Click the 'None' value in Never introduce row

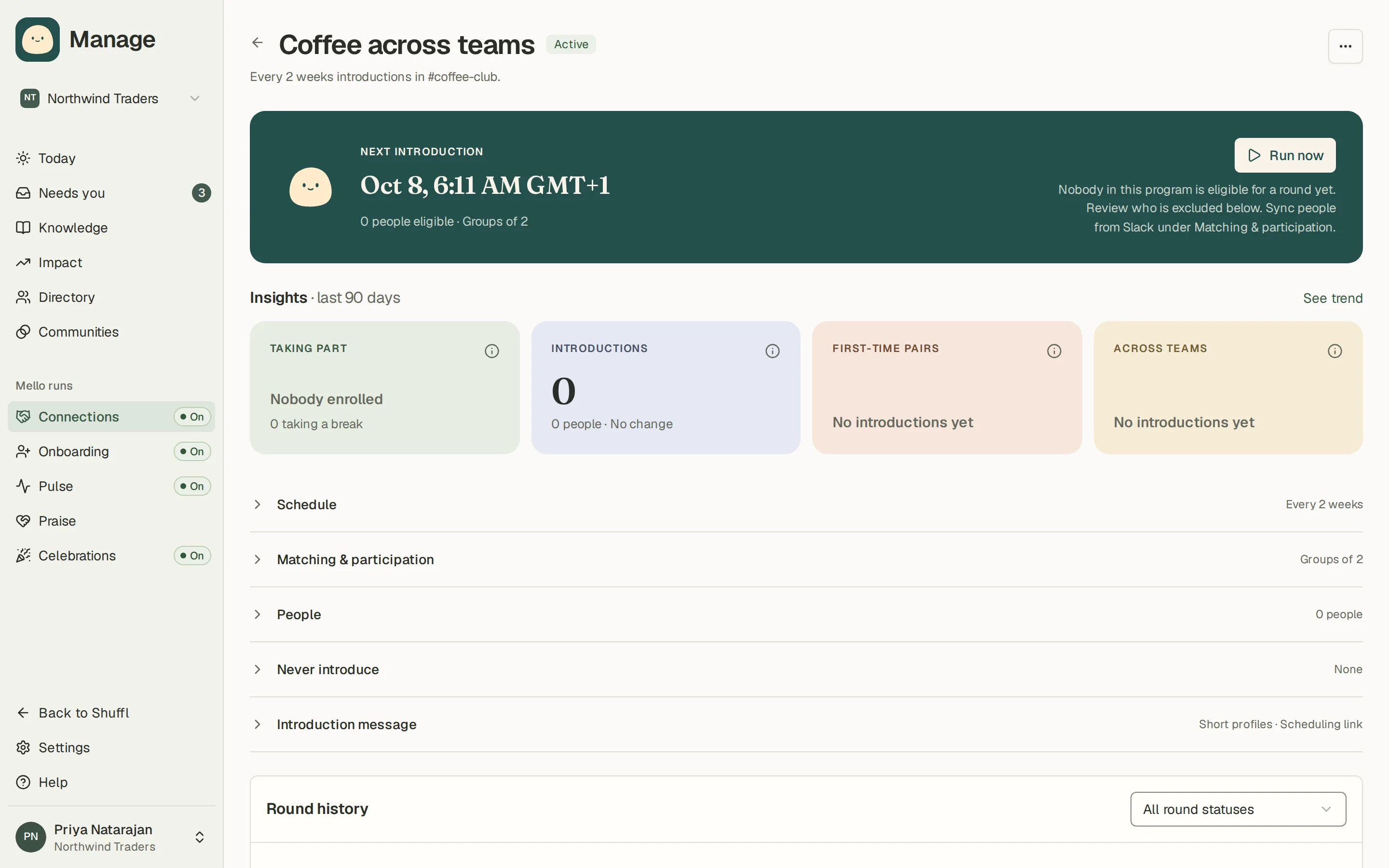pos(1348,669)
